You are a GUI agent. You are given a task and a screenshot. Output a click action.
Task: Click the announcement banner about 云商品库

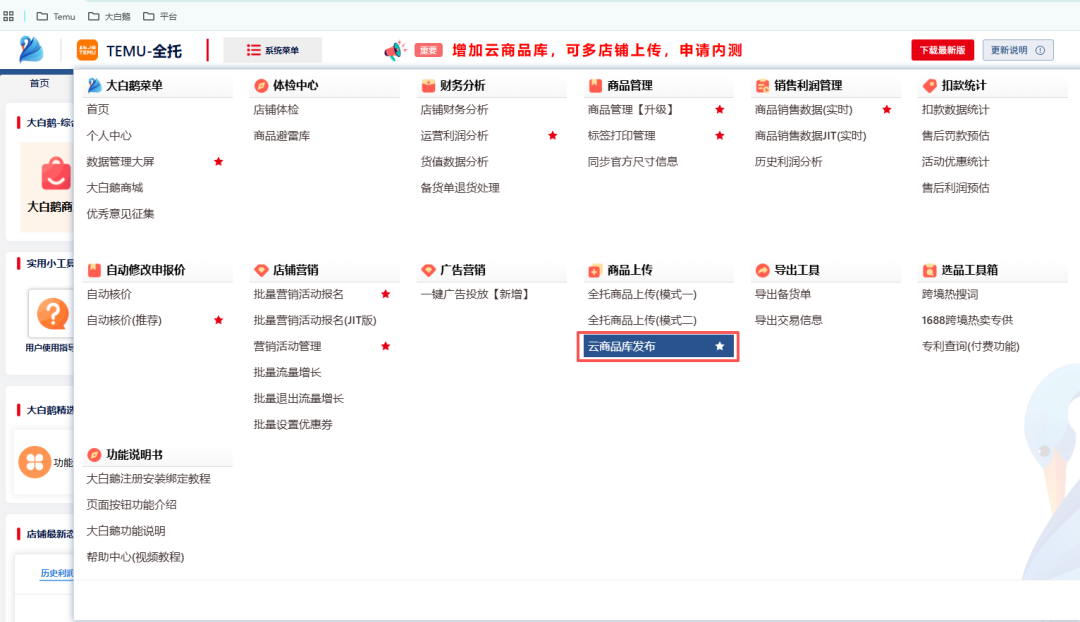point(596,50)
